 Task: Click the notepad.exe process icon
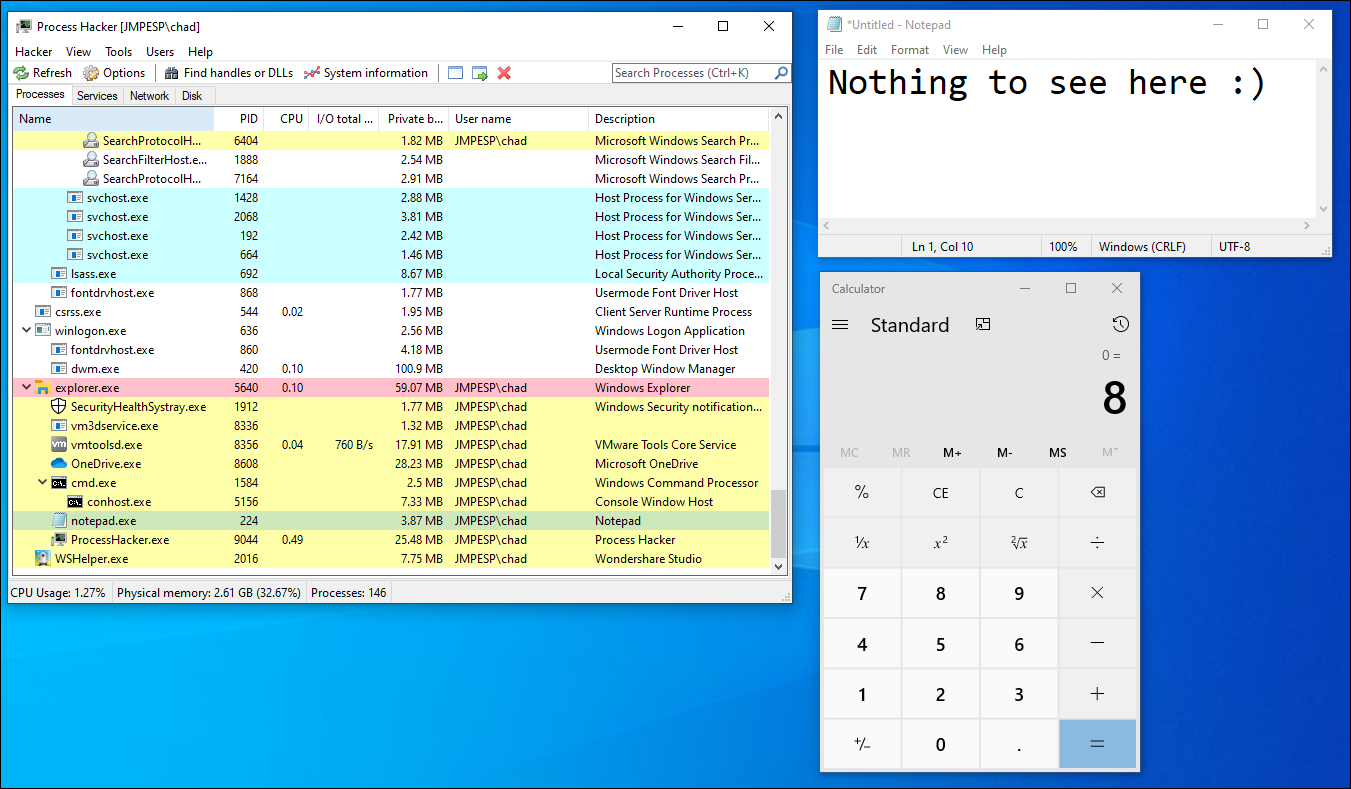point(59,521)
